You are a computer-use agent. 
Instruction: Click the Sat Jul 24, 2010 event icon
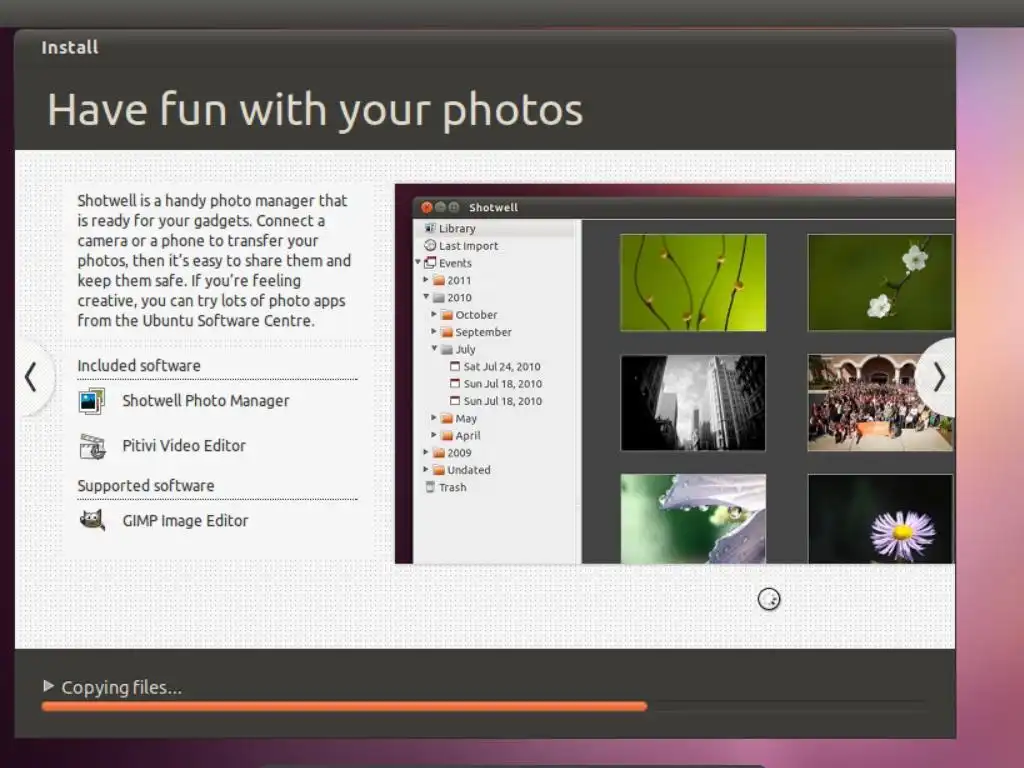click(x=455, y=366)
